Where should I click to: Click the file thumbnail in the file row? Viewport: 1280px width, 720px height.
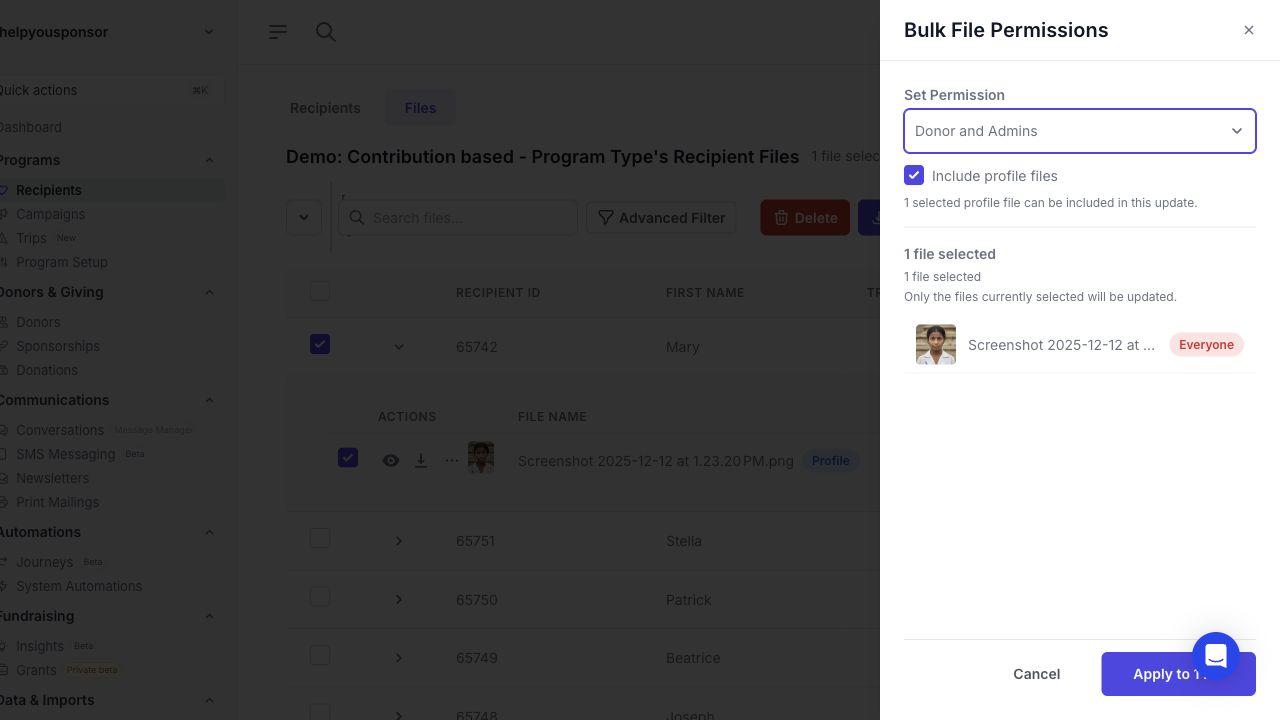[x=481, y=458]
